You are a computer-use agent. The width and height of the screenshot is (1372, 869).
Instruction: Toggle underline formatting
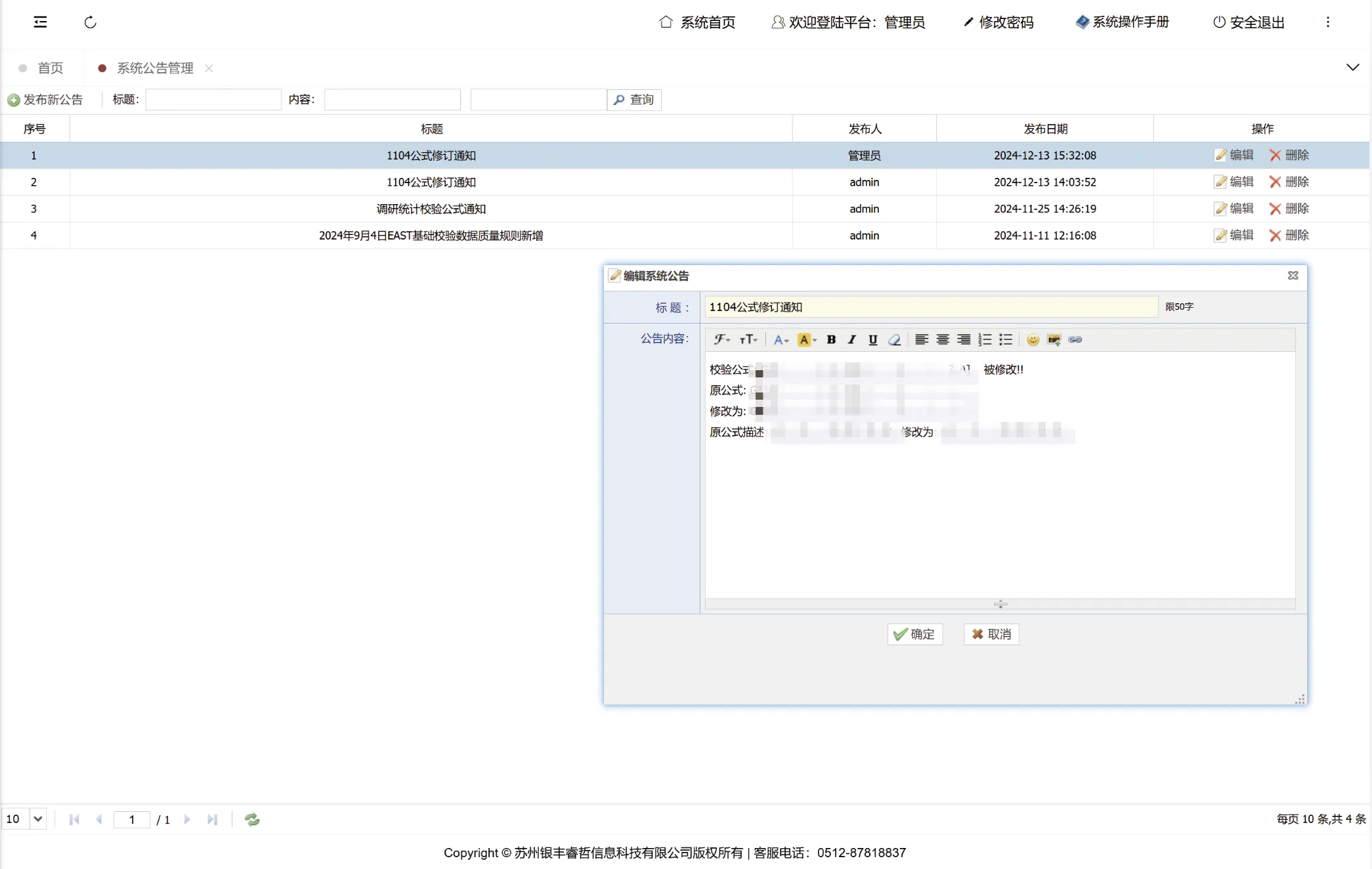[x=872, y=339]
